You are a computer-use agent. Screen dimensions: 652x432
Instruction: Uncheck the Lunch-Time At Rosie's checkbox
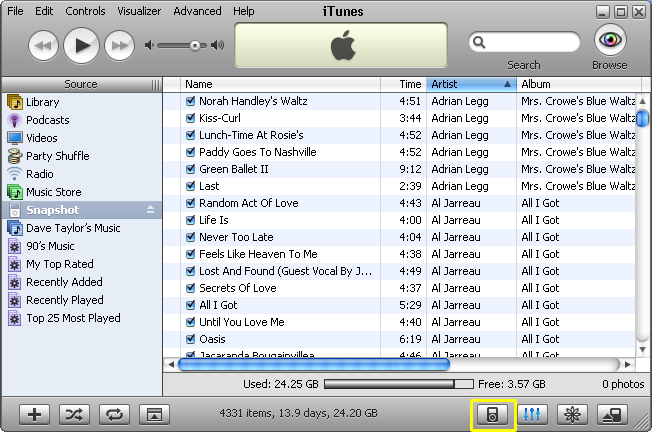[190, 135]
